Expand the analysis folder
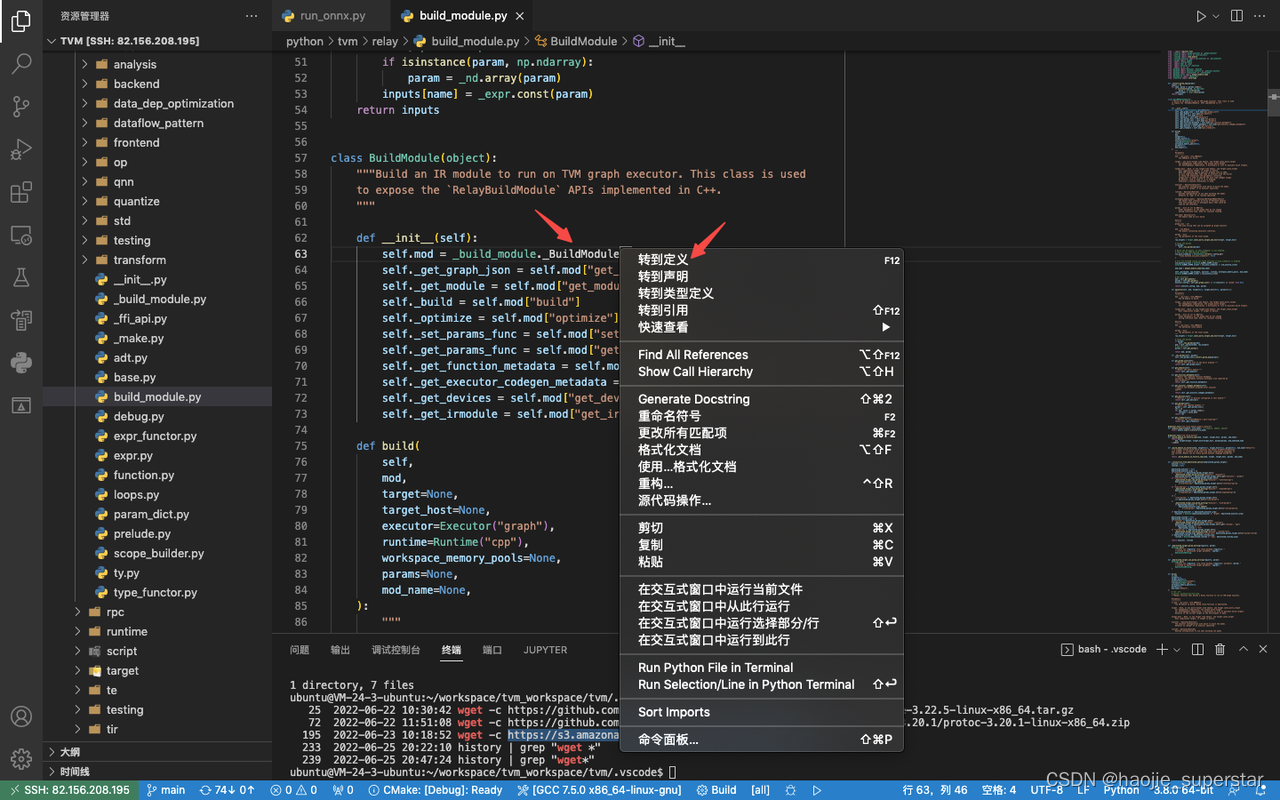1280x800 pixels. (135, 64)
